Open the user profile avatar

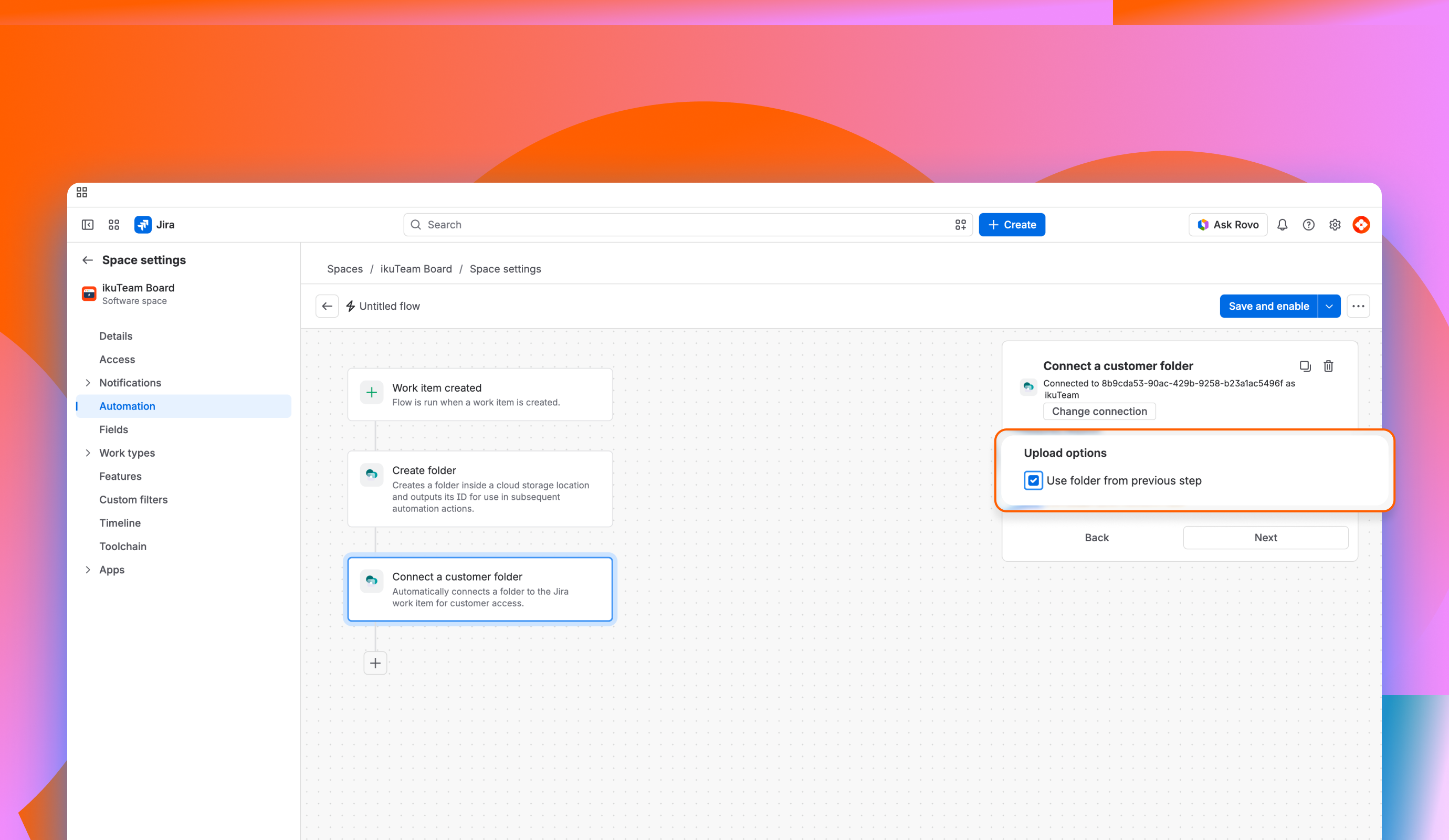point(1361,225)
